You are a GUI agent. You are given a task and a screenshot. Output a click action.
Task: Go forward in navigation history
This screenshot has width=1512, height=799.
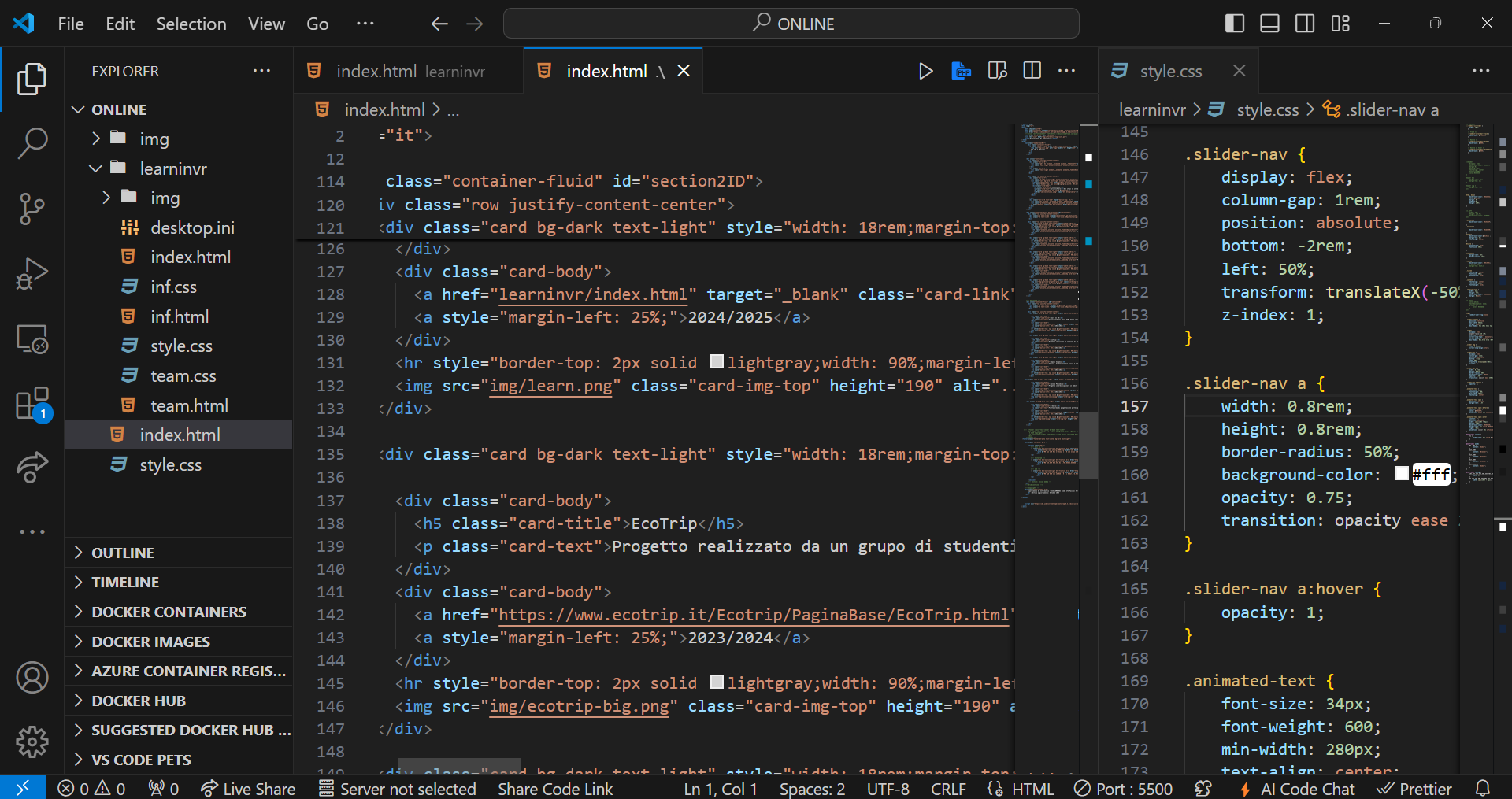474,24
